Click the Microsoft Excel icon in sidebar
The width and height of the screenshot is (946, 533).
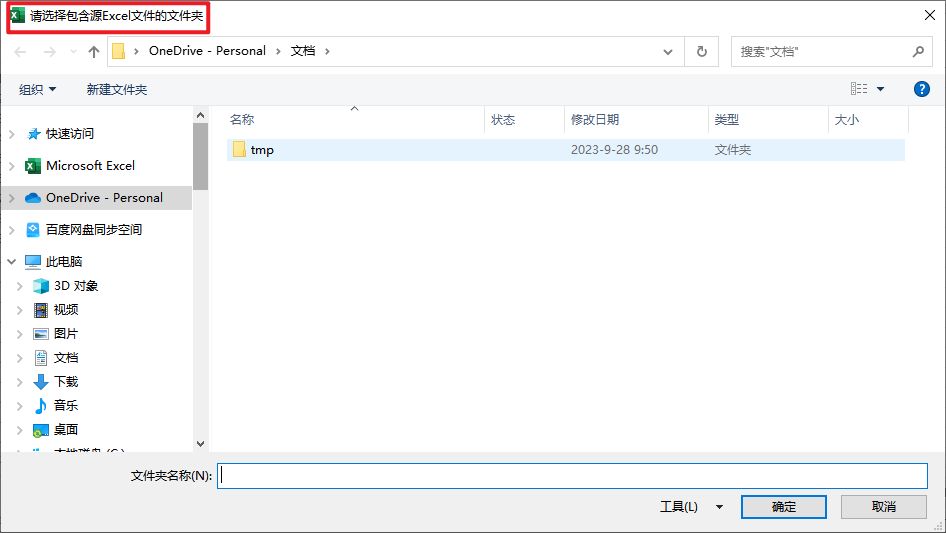pos(33,166)
